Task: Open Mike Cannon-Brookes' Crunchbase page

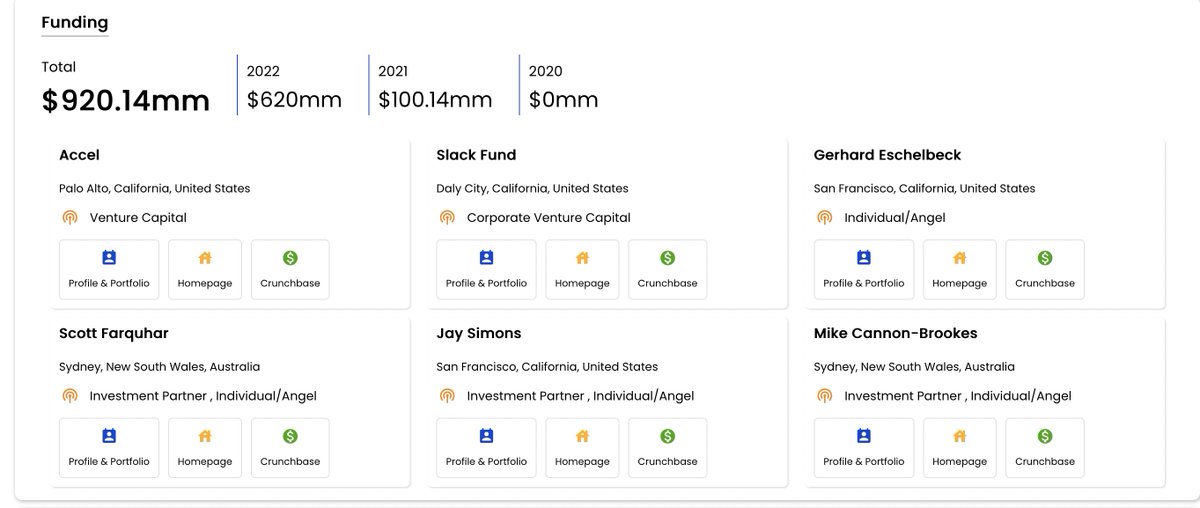Action: click(1045, 447)
